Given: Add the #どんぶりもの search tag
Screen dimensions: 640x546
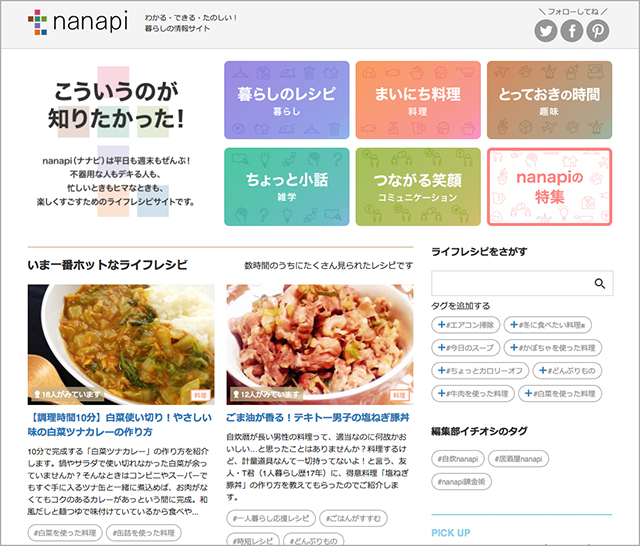Looking at the screenshot, I should [567, 371].
